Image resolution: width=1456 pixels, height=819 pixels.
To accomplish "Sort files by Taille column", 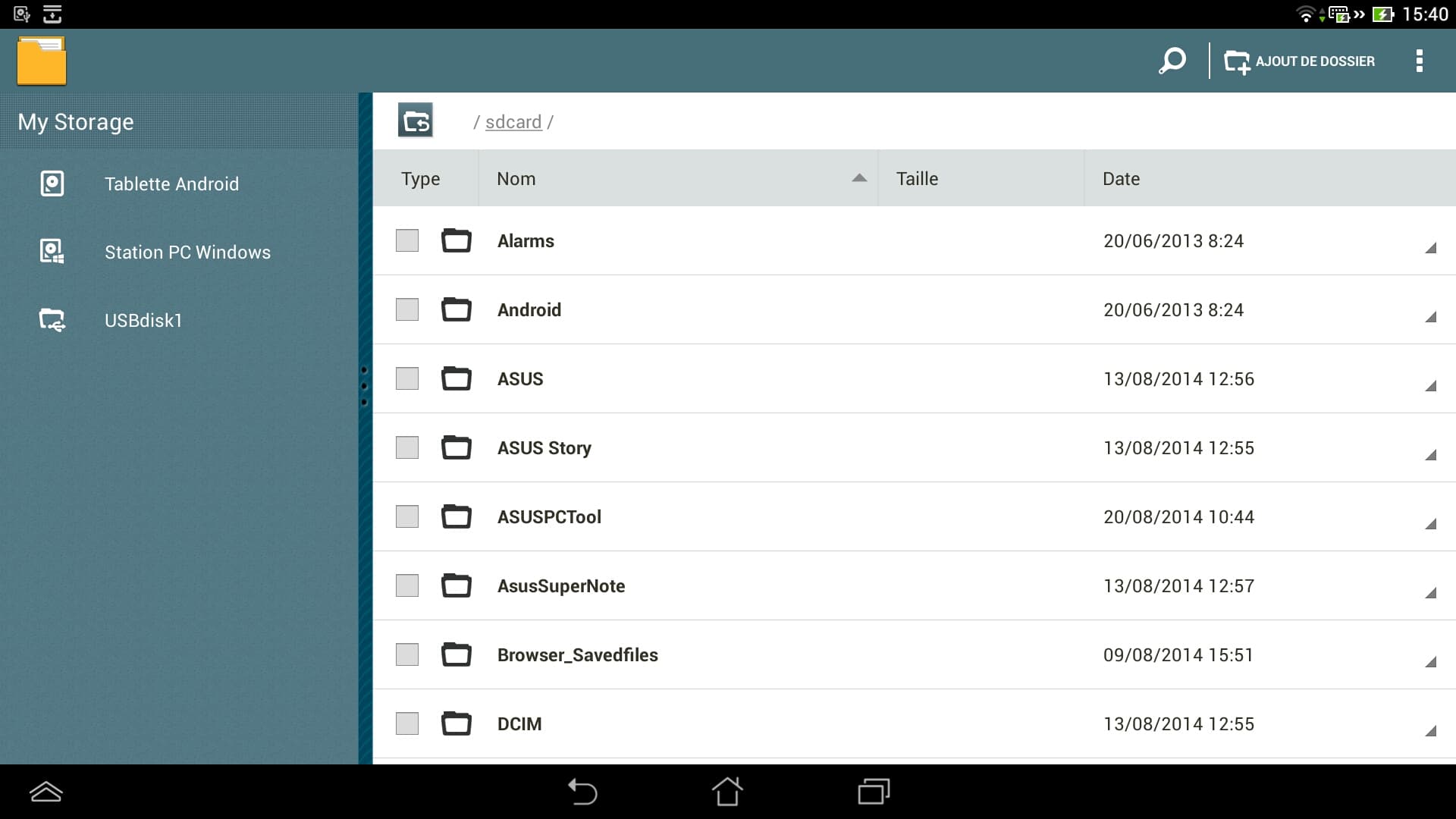I will 917,179.
